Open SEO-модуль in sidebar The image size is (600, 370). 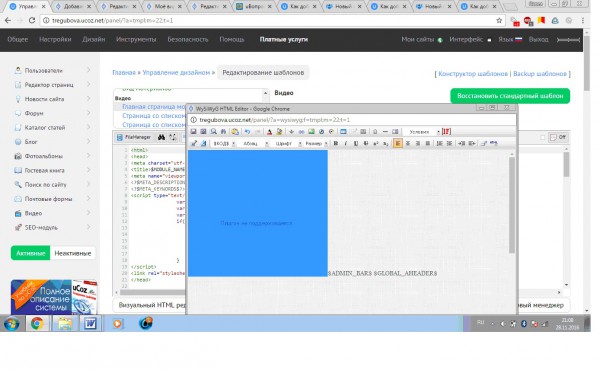click(x=41, y=227)
